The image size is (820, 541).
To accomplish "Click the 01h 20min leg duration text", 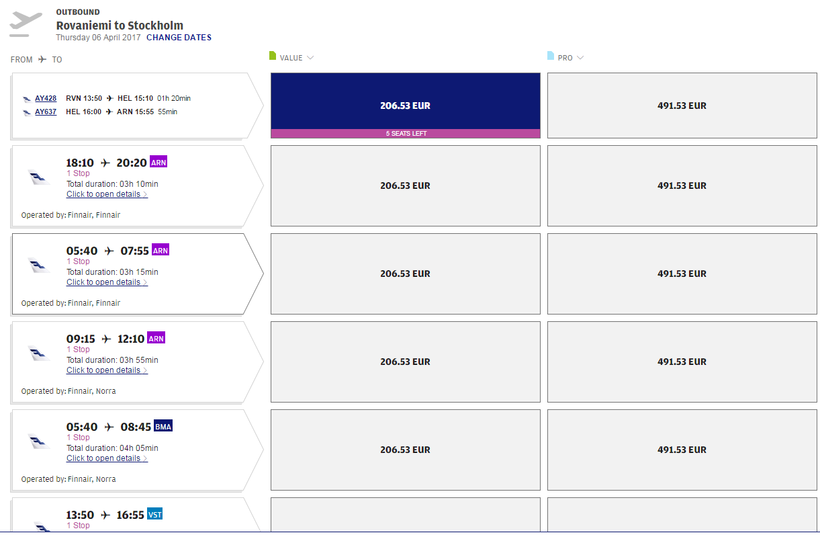I will click(x=174, y=98).
